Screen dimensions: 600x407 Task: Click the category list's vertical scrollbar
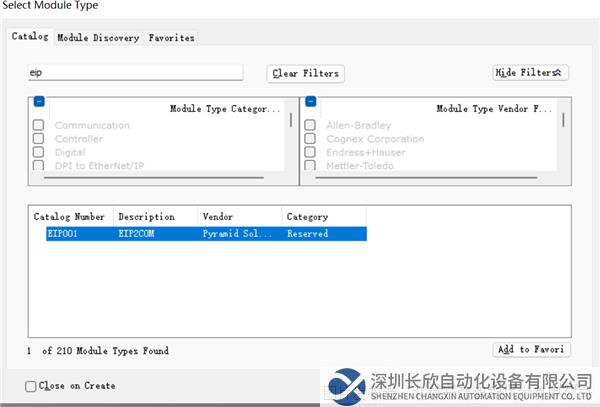pyautogui.click(x=292, y=121)
